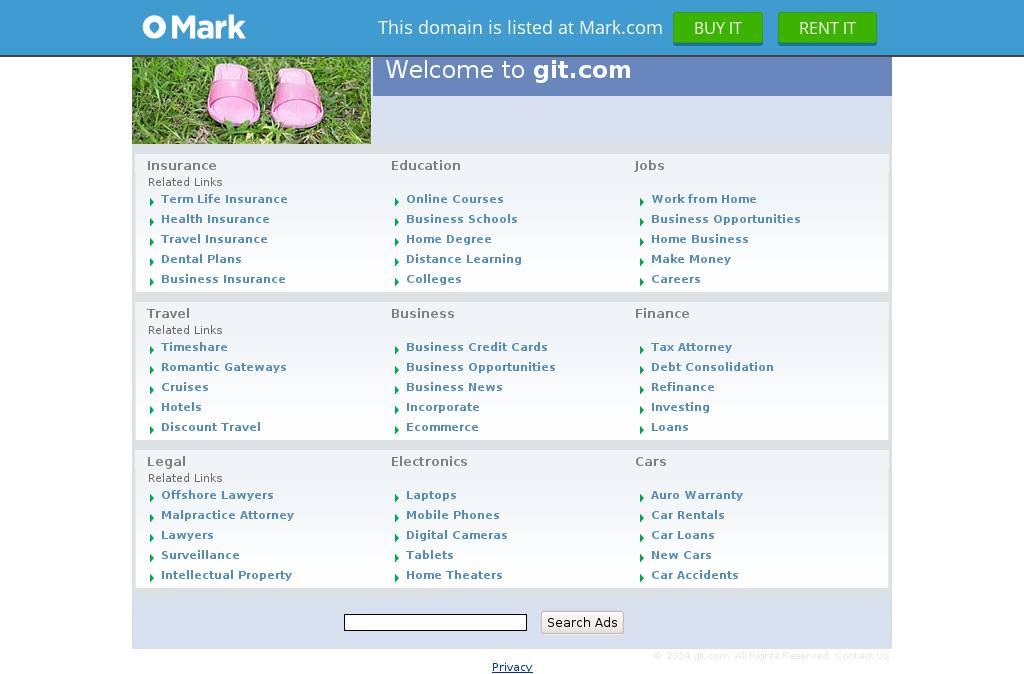Viewport: 1024px width, 674px height.
Task: Click the arrow bullet beside Tax Attorney
Action: click(x=642, y=349)
